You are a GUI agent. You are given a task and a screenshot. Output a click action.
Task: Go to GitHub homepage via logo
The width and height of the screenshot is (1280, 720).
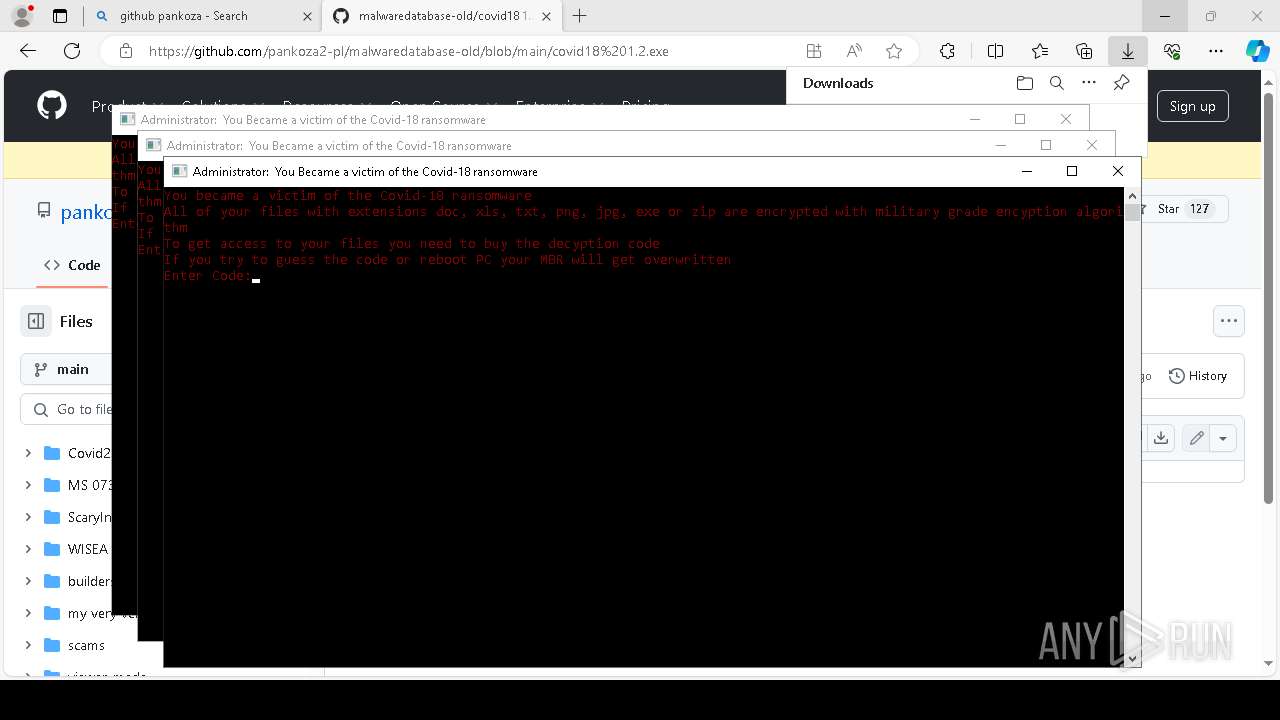tap(52, 106)
